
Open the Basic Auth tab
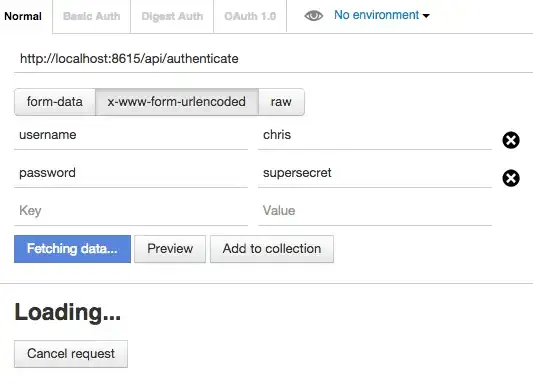(92, 16)
